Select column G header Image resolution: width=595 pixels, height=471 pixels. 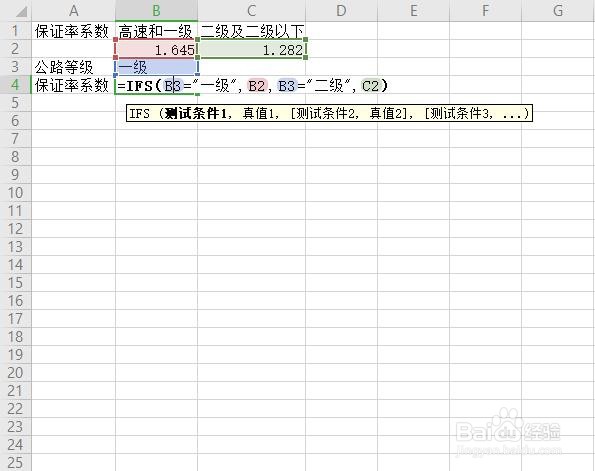click(x=558, y=11)
